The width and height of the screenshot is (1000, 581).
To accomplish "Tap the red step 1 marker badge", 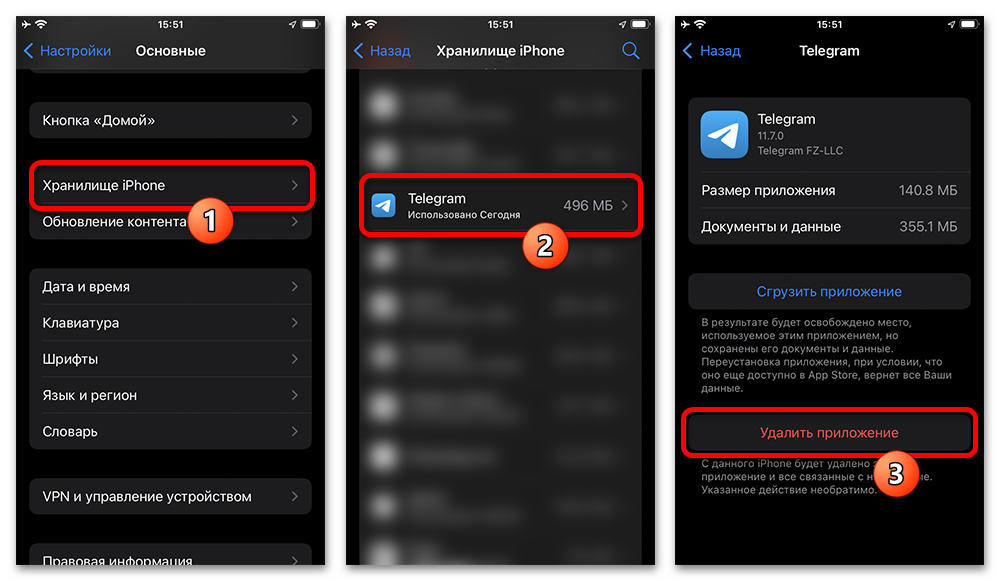I will [210, 221].
